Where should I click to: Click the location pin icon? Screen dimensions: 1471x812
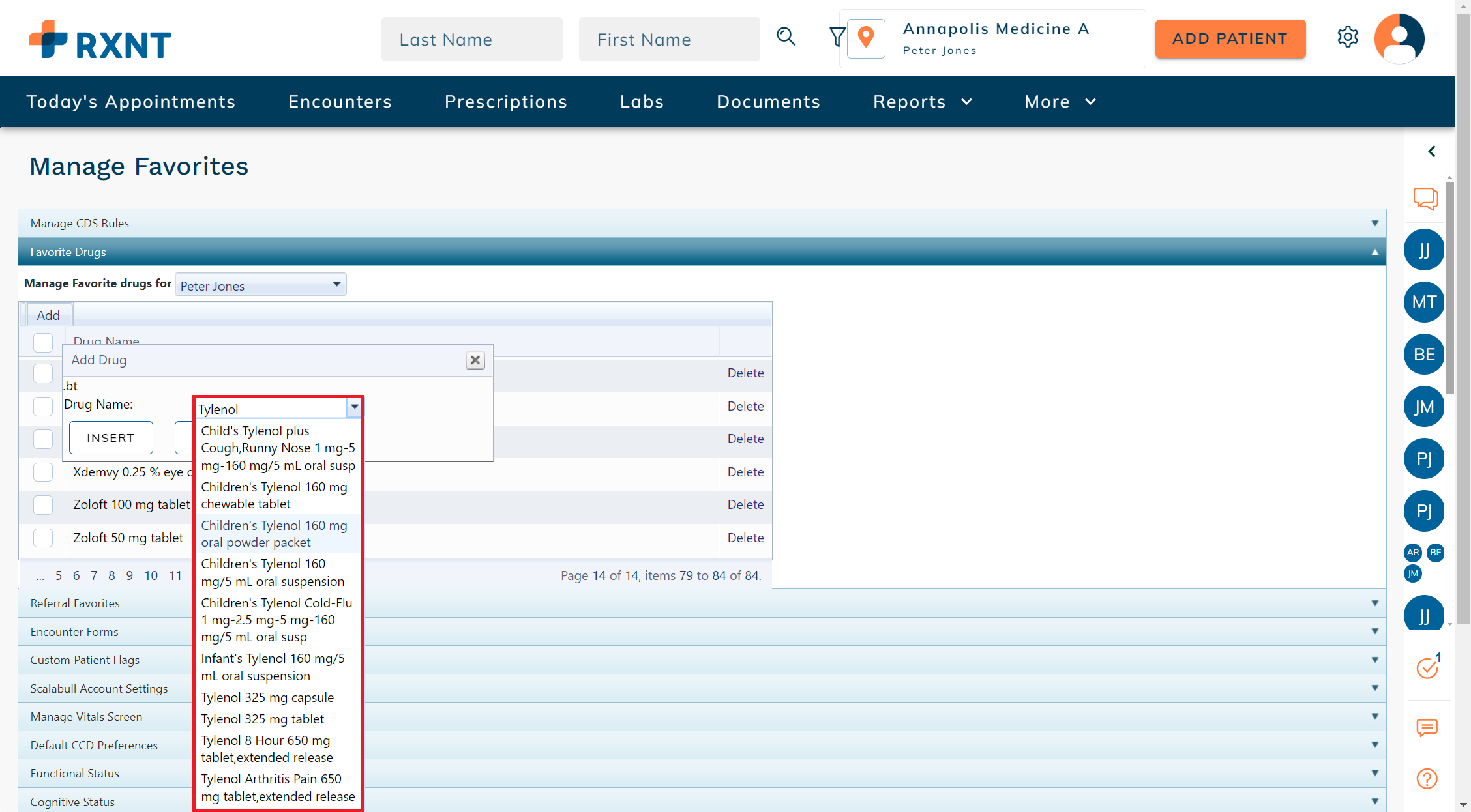pyautogui.click(x=866, y=38)
